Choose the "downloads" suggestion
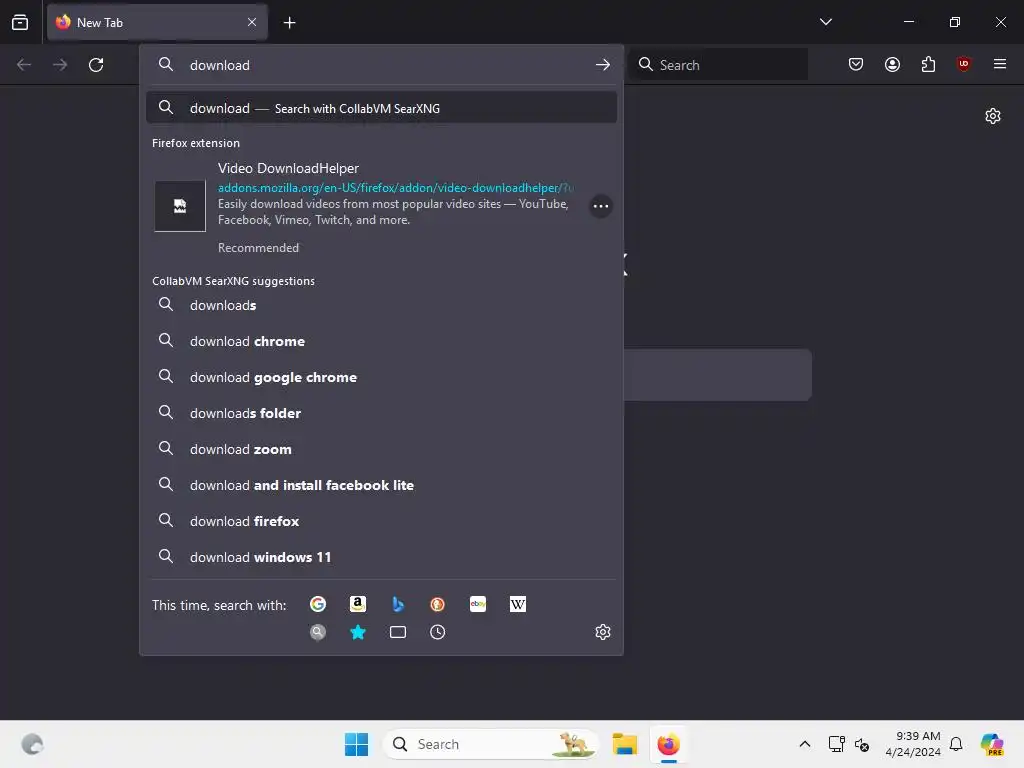Screen dimensions: 1024x768 (x=381, y=305)
